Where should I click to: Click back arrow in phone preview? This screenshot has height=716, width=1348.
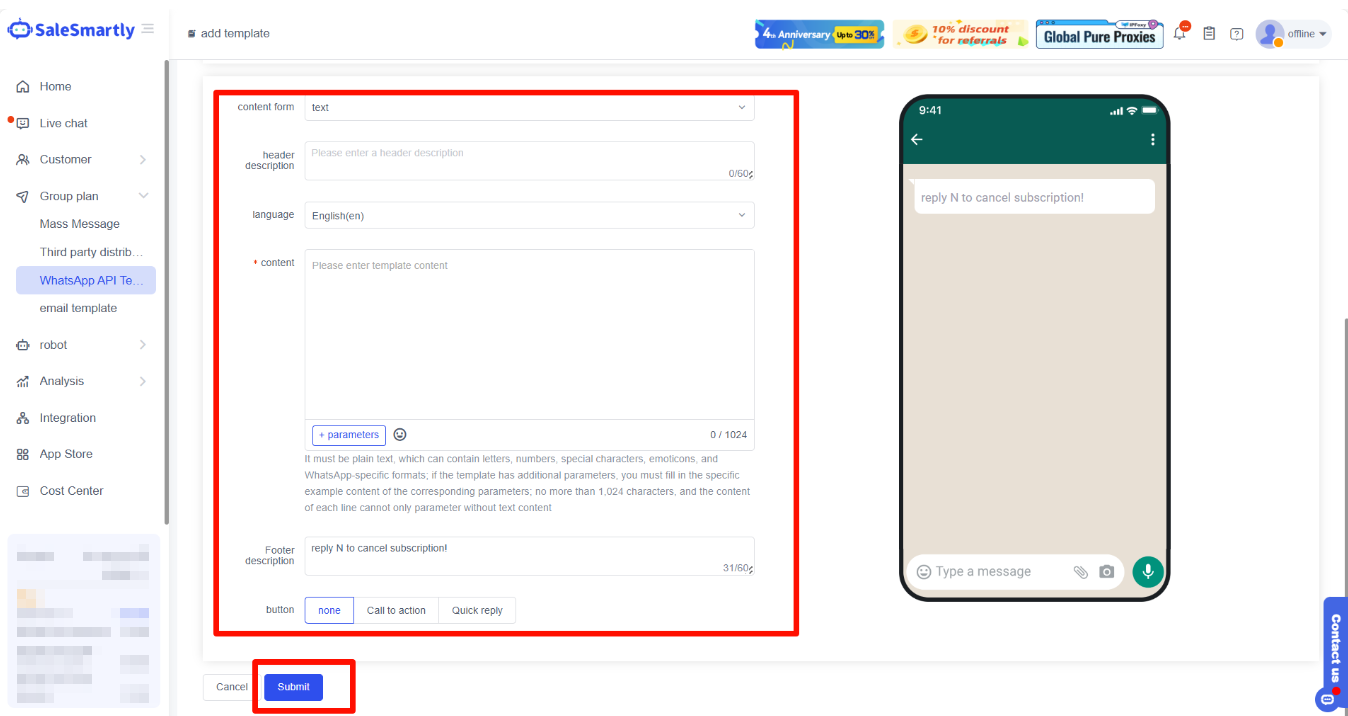tap(917, 140)
